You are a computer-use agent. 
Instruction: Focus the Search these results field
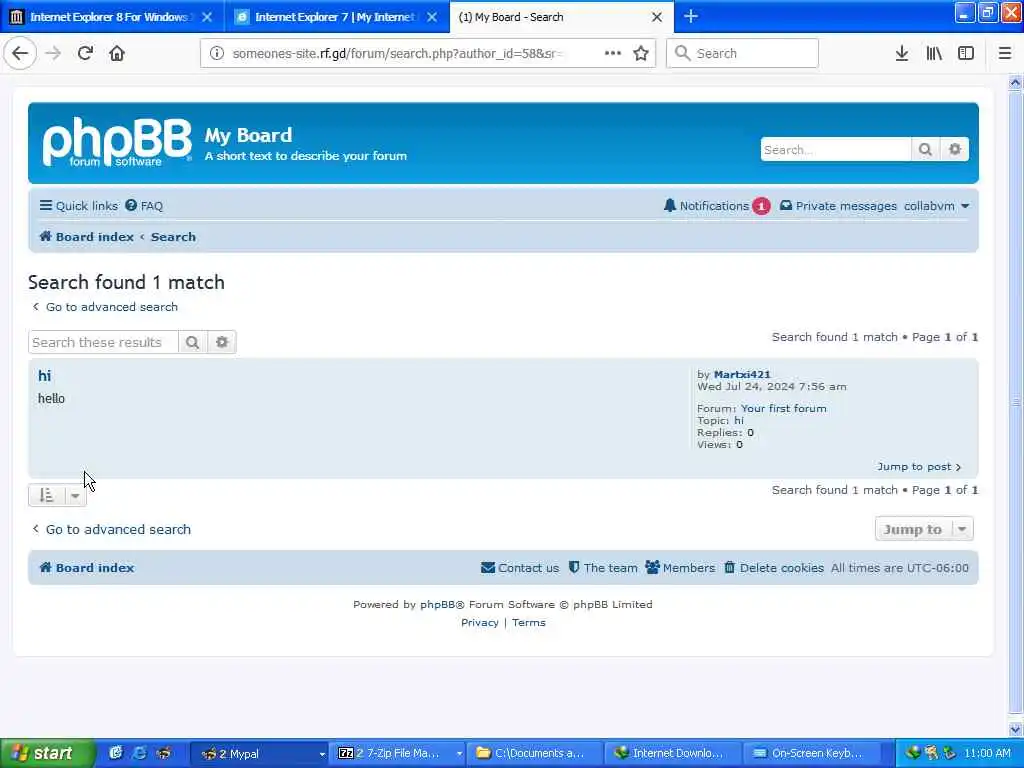pos(103,342)
